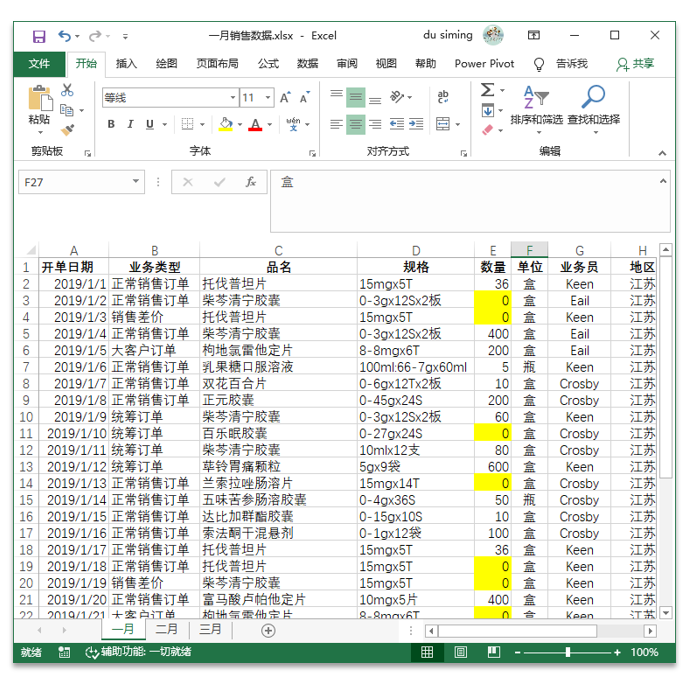The width and height of the screenshot is (690, 688).
Task: Click the Decrease Indent icon
Action: 397,124
